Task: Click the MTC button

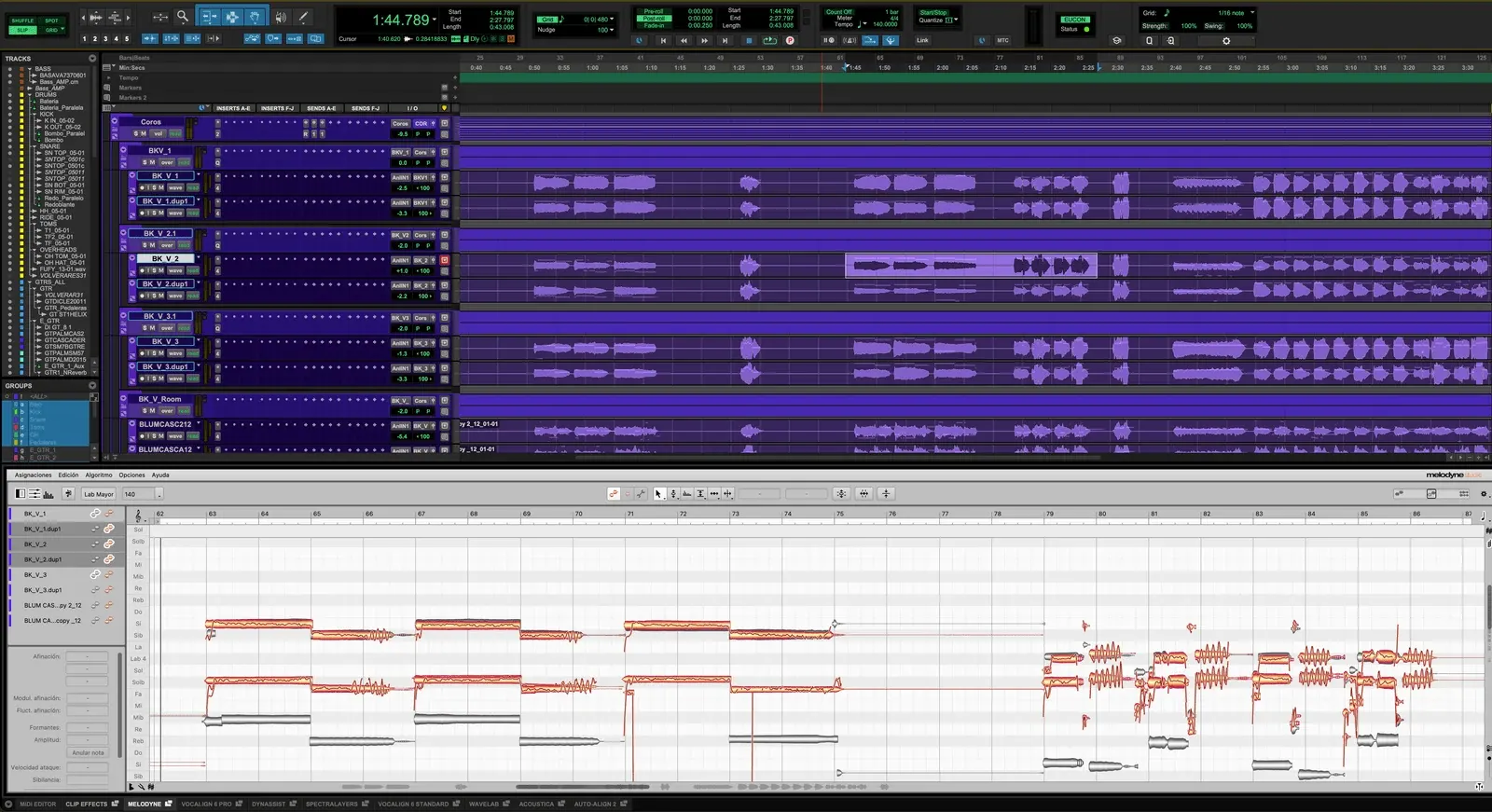Action: click(x=1002, y=40)
